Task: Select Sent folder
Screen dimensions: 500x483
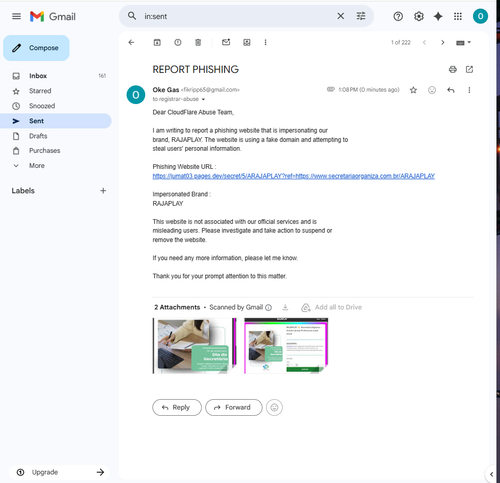Action: click(56, 121)
